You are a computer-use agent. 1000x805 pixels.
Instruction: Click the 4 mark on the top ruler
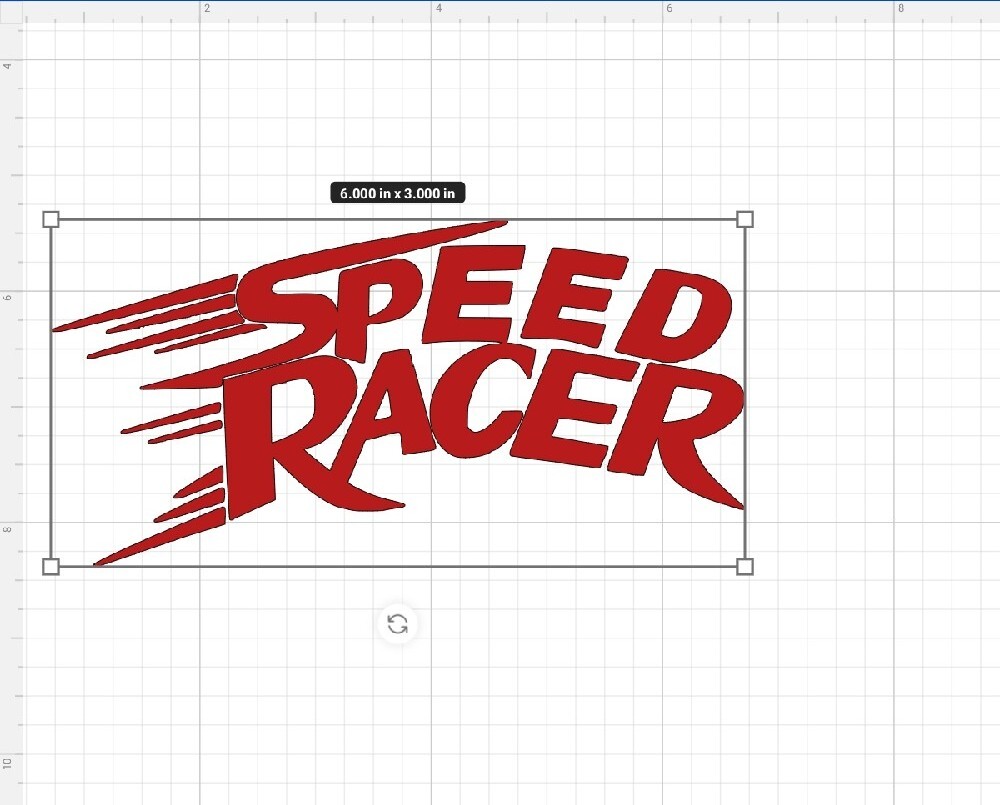click(438, 8)
